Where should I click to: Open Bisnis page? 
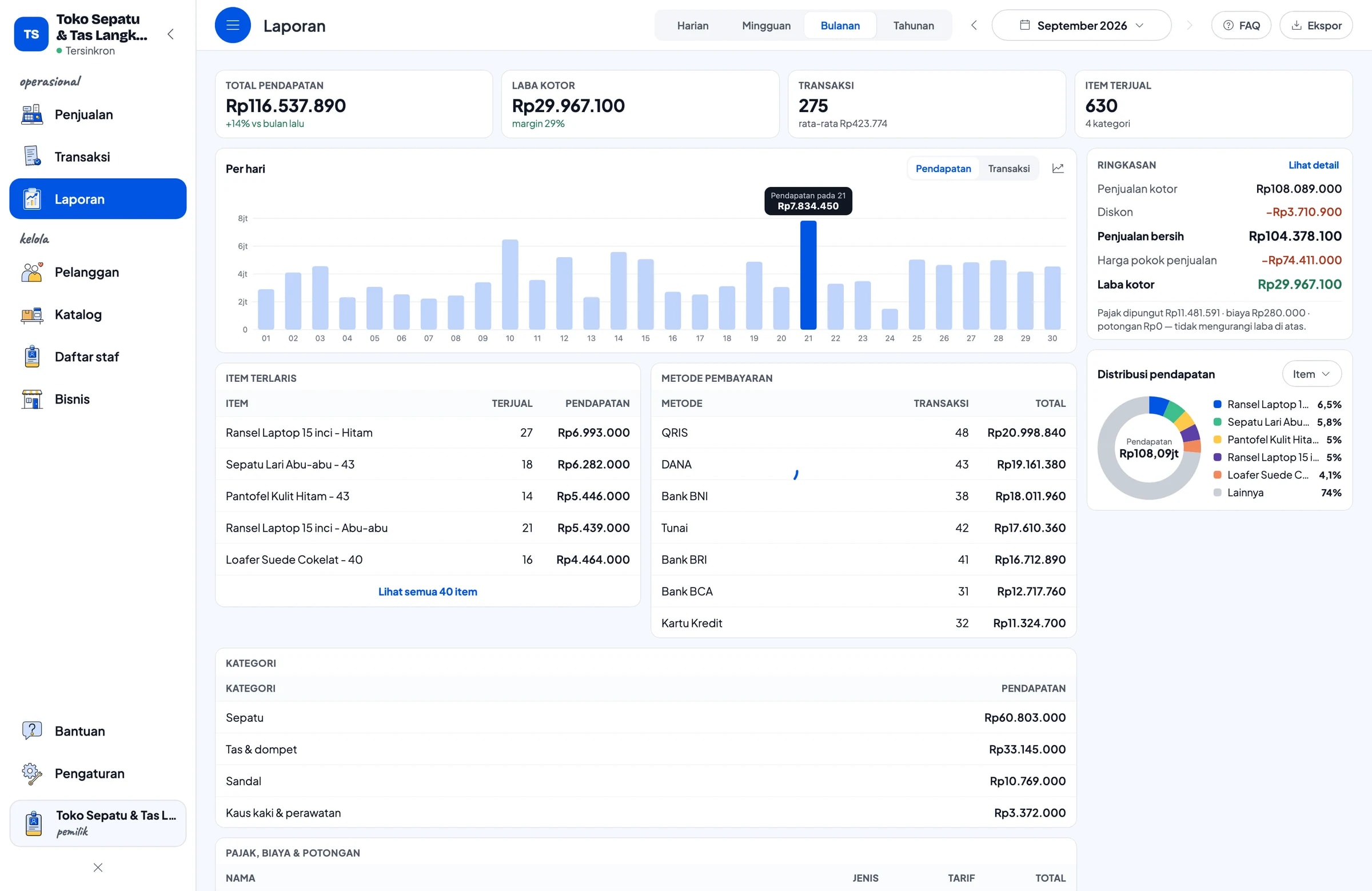tap(98, 399)
